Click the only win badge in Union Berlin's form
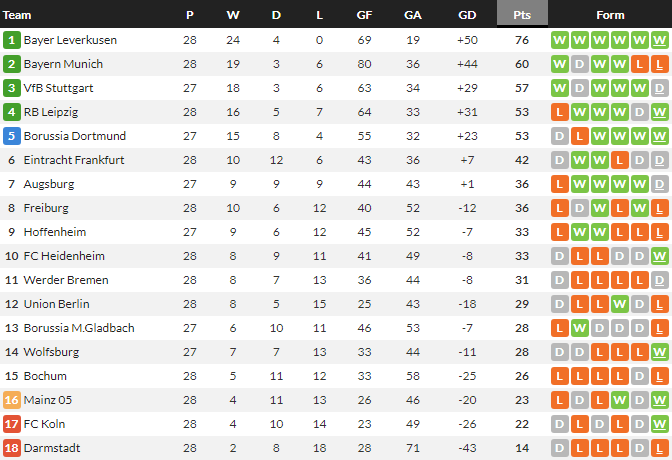672x460 pixels. click(619, 304)
